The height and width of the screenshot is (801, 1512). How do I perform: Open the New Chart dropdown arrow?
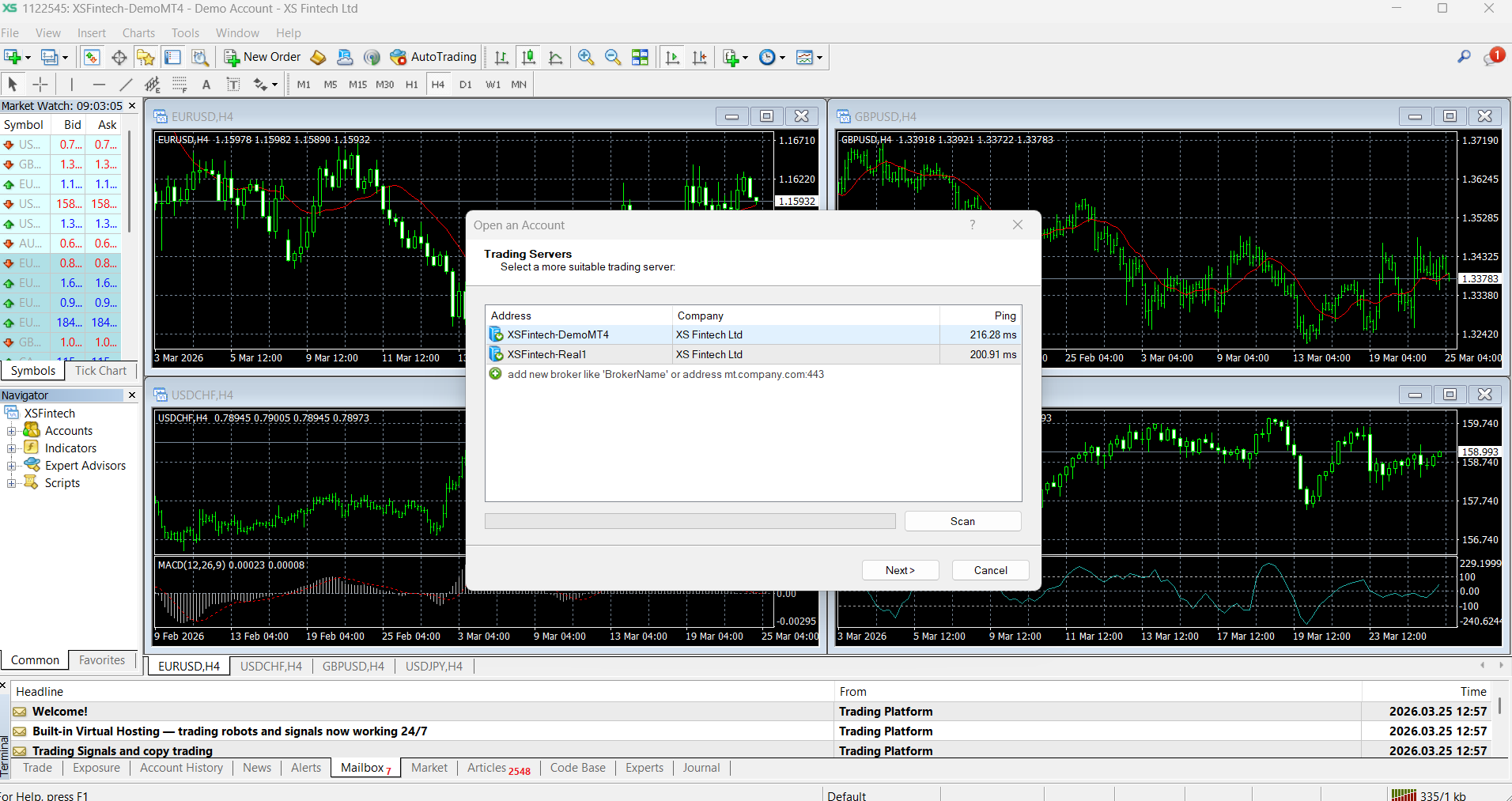(28, 58)
